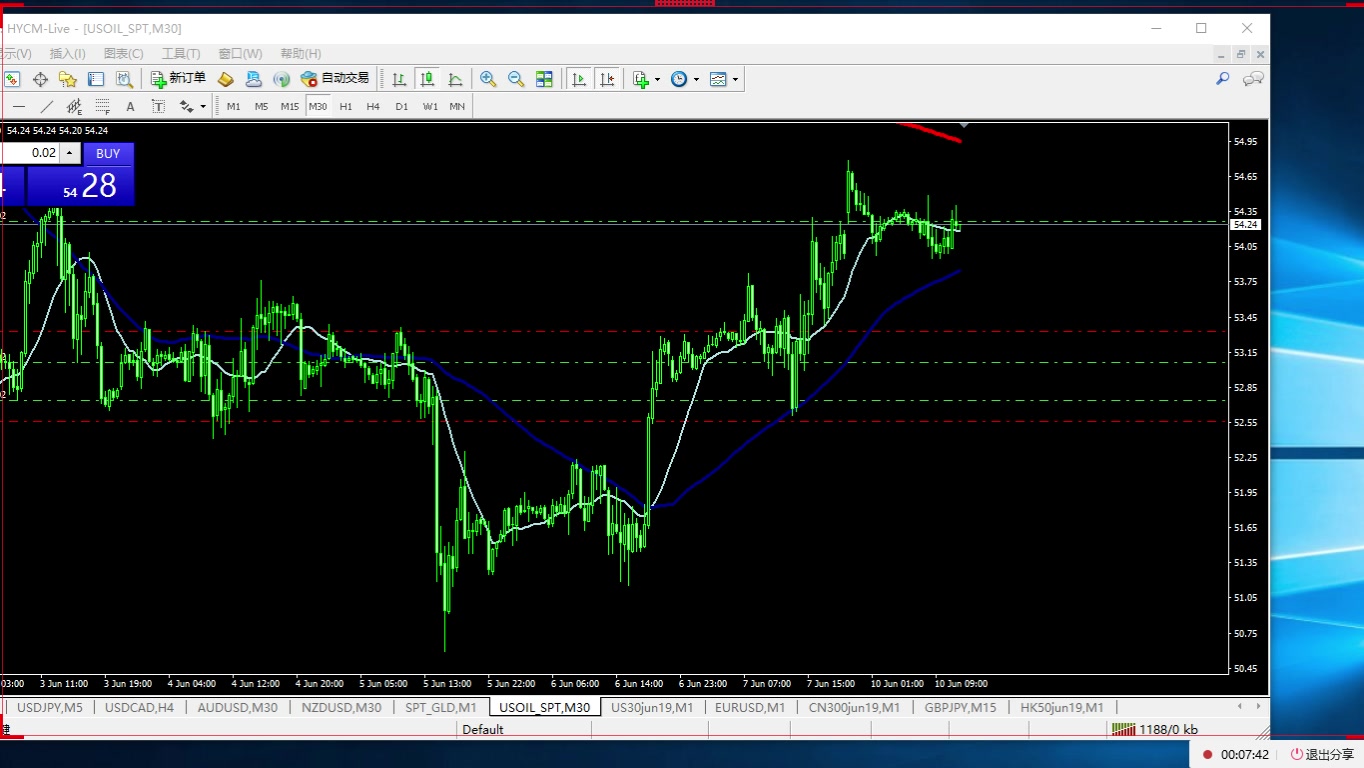Switch timeframe to MN
1364x768 pixels.
(457, 106)
